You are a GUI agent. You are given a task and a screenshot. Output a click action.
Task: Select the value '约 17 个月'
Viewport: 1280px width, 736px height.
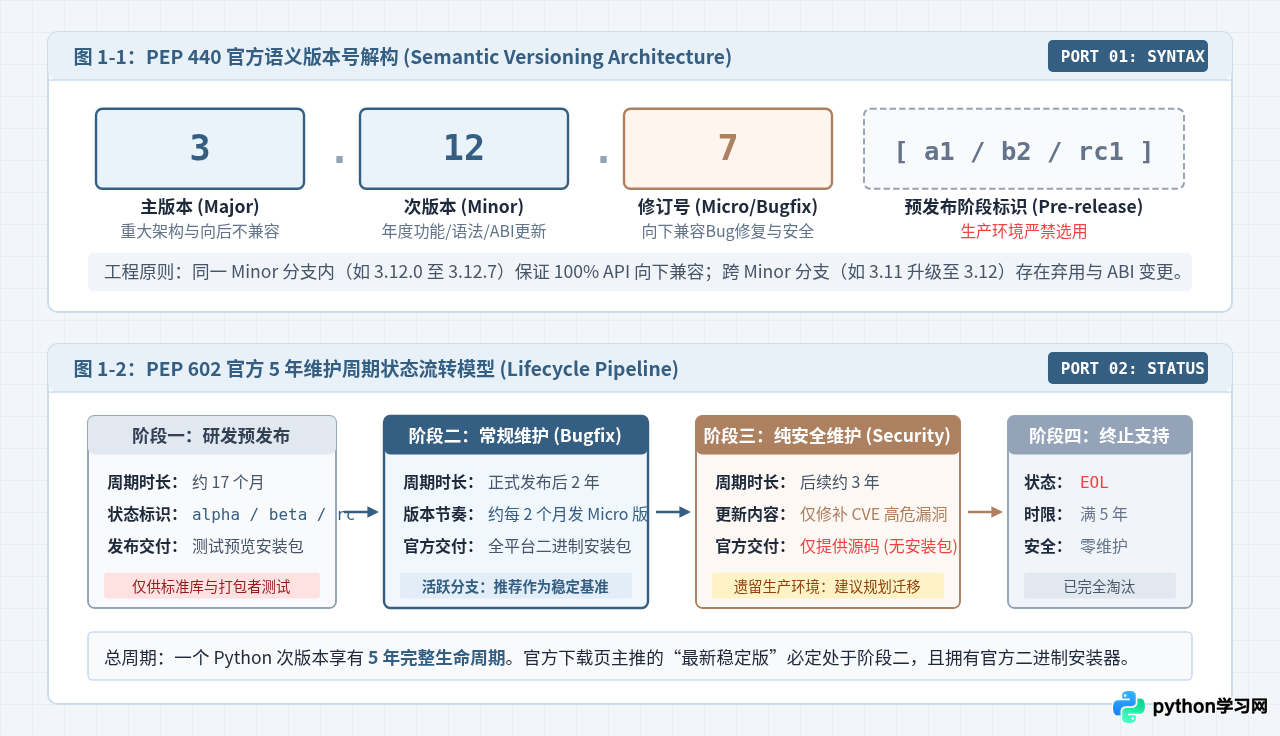(x=228, y=482)
